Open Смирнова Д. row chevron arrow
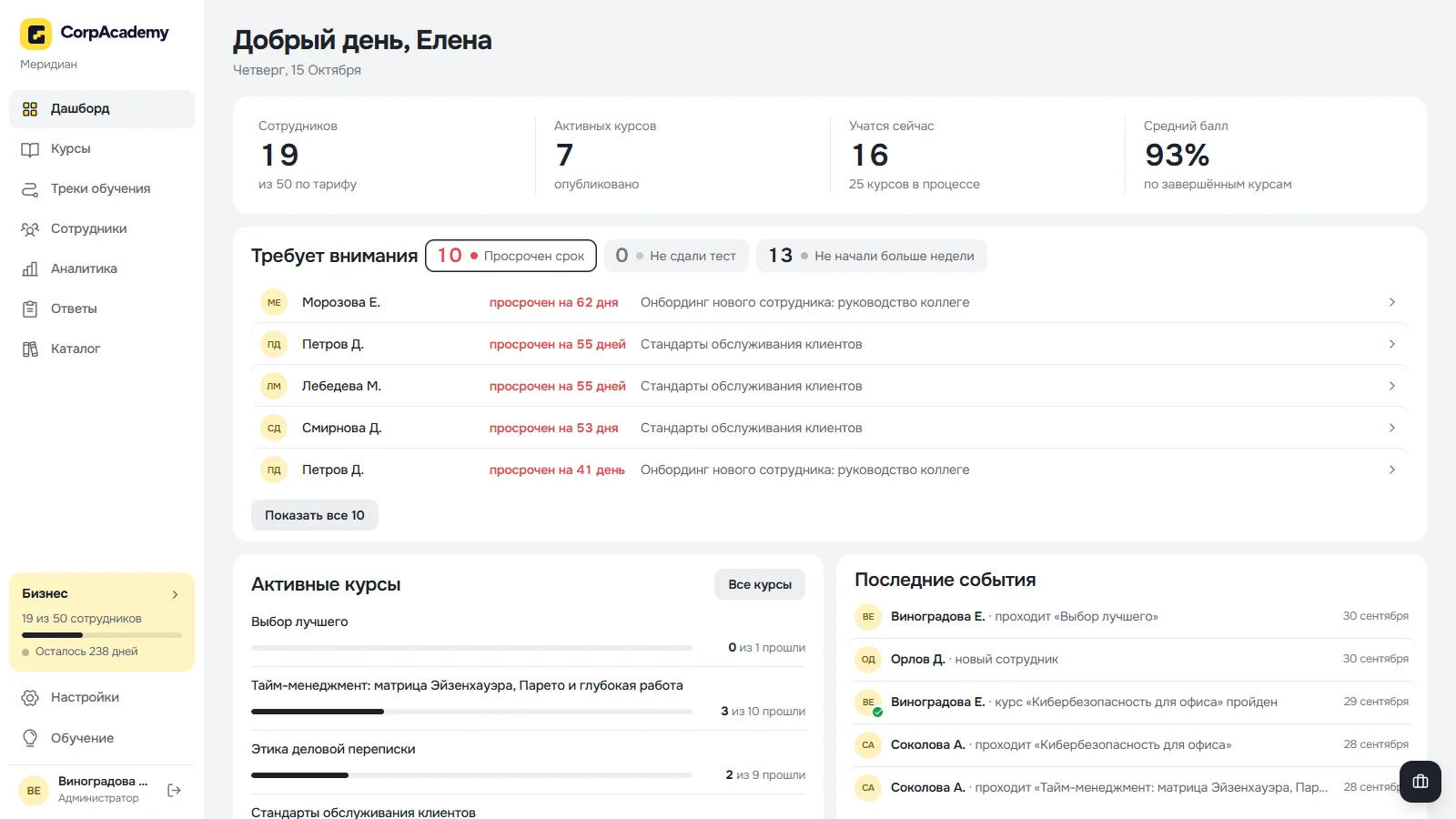This screenshot has width=1456, height=819. coord(1392,428)
